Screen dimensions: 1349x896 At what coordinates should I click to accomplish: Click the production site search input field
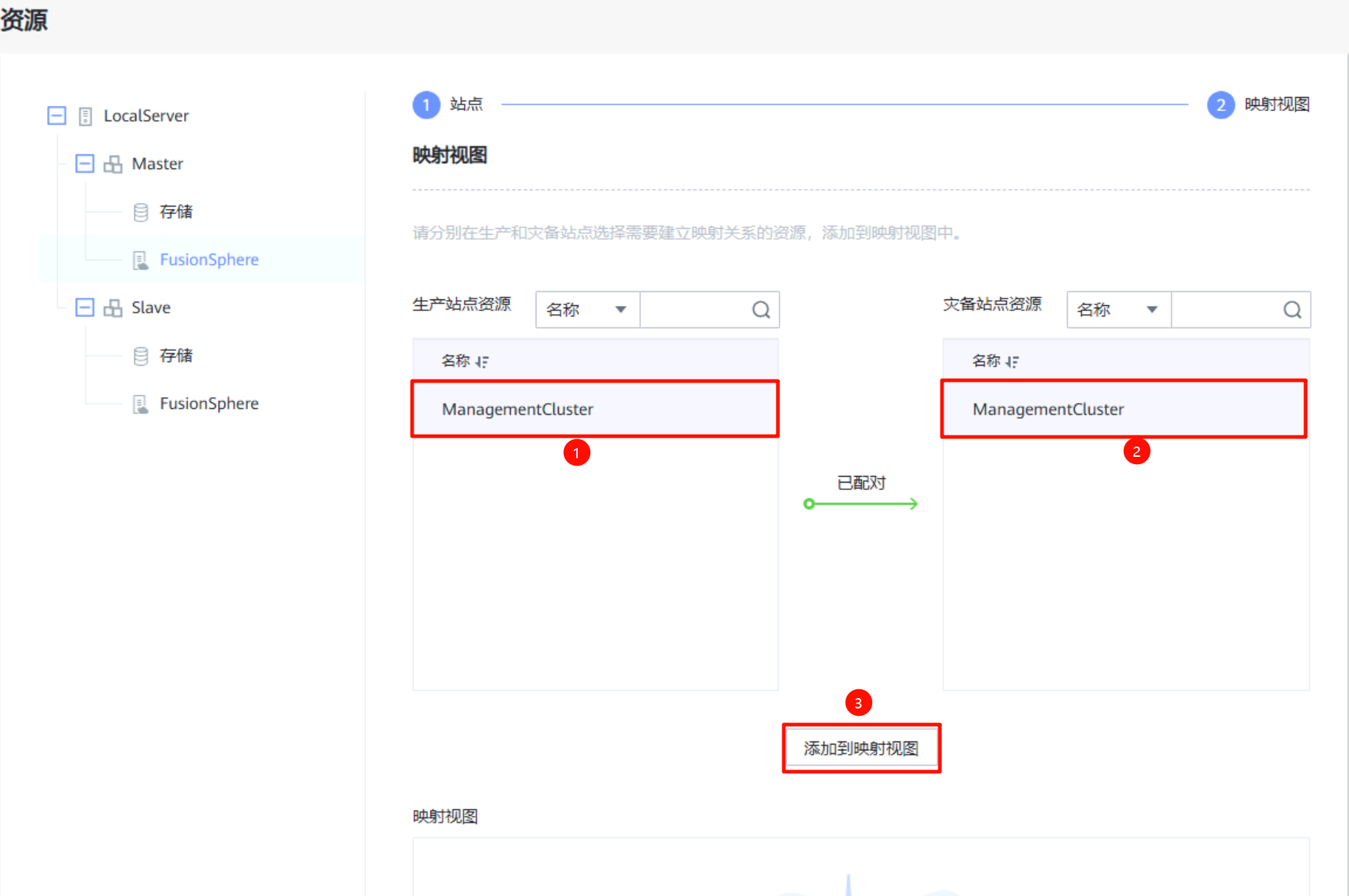(693, 310)
